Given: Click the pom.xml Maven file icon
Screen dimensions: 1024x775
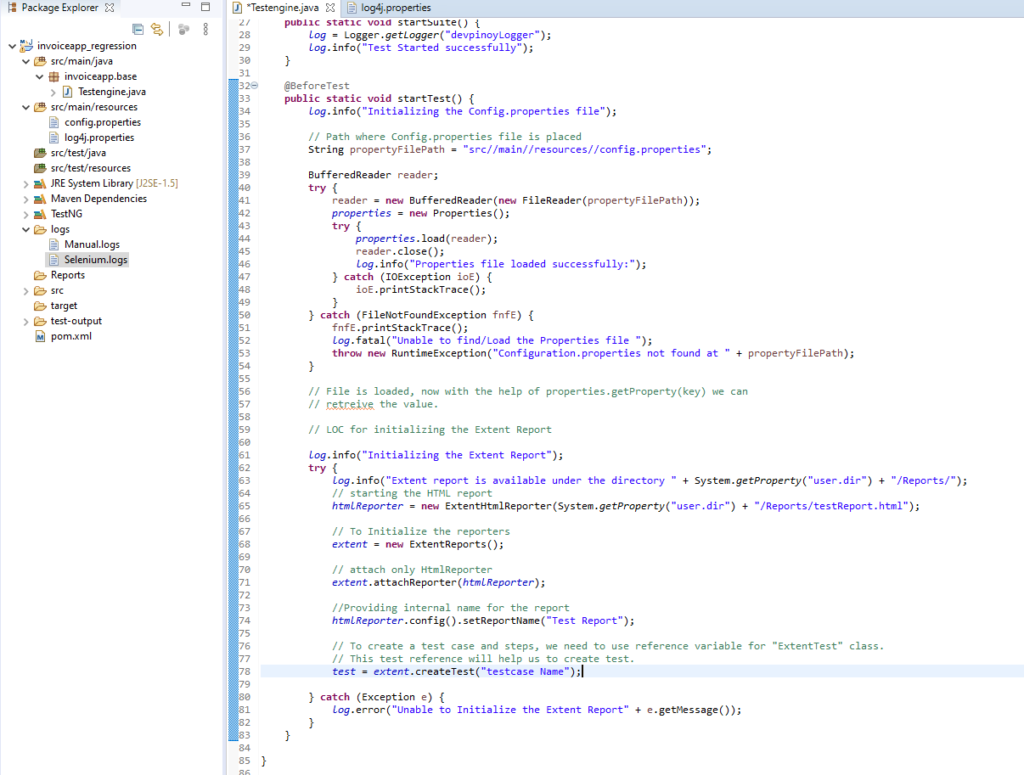Looking at the screenshot, I should pos(40,336).
